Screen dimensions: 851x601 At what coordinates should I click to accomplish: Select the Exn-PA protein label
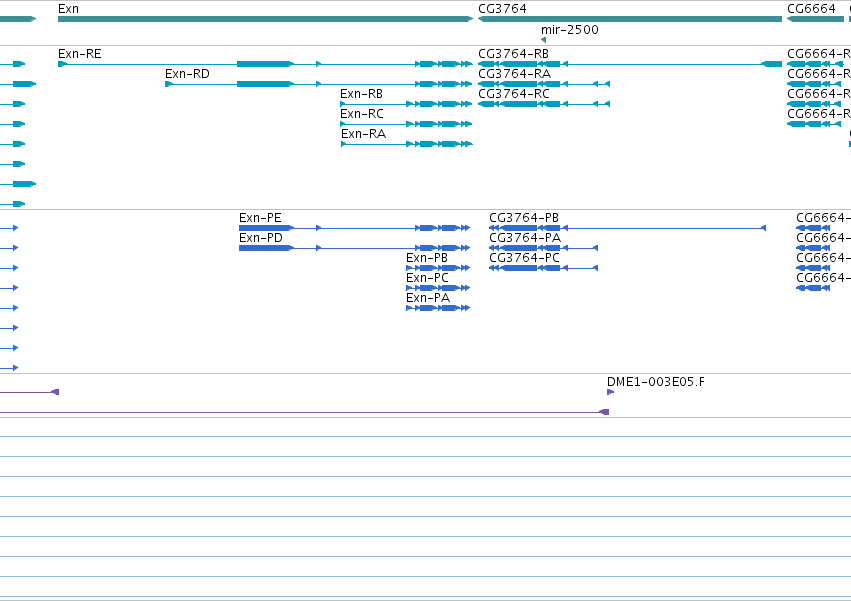click(428, 298)
